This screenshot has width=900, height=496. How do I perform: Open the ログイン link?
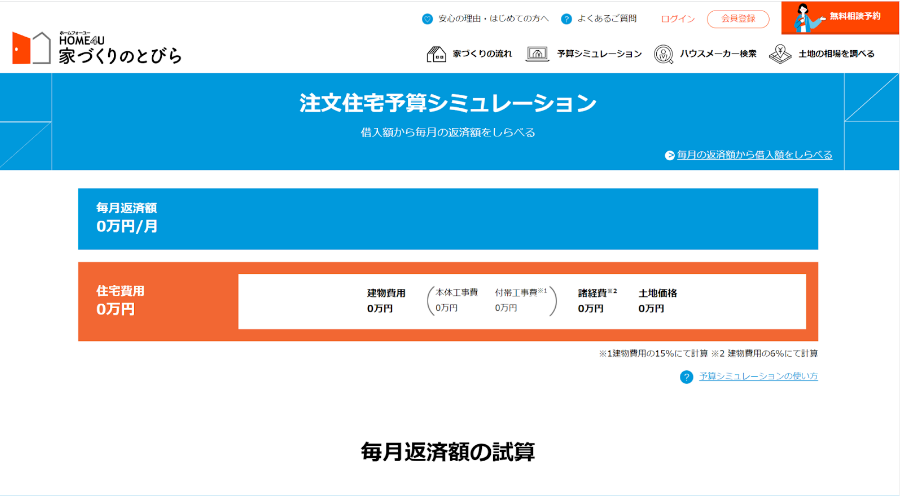(678, 19)
